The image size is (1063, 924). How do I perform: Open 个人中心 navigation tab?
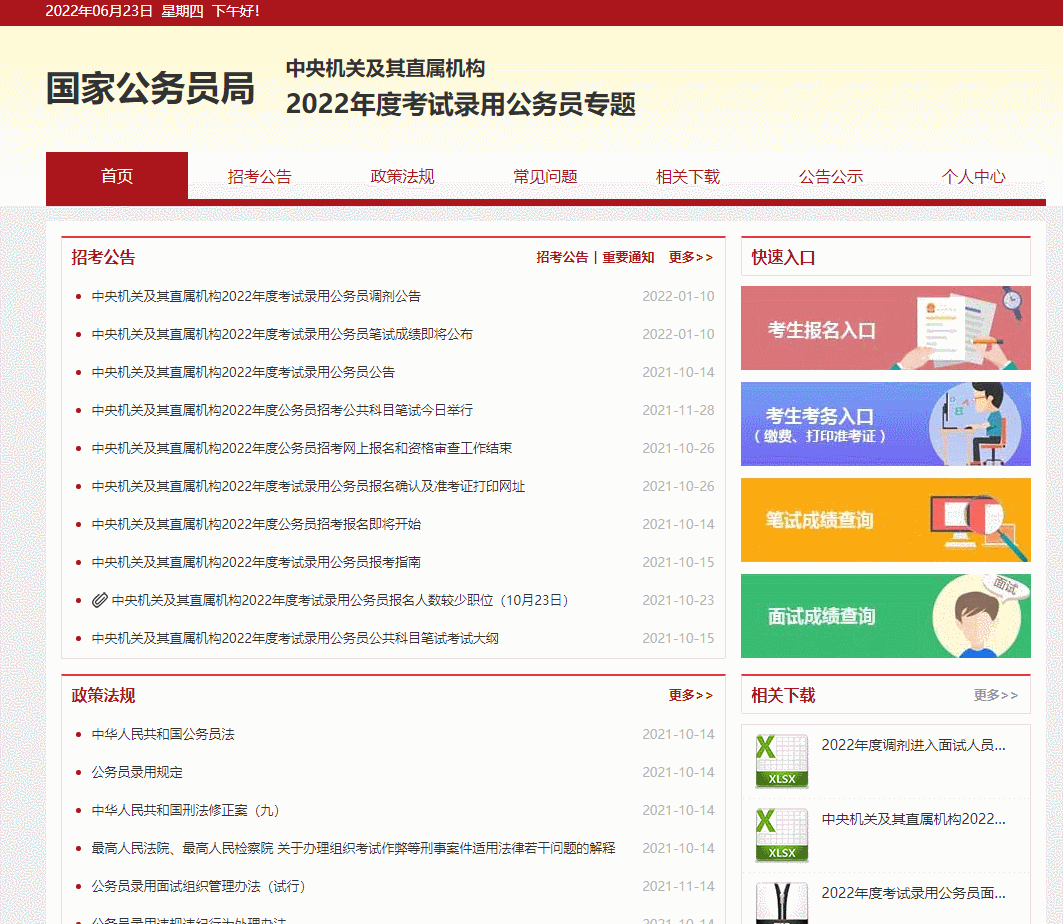pos(973,176)
